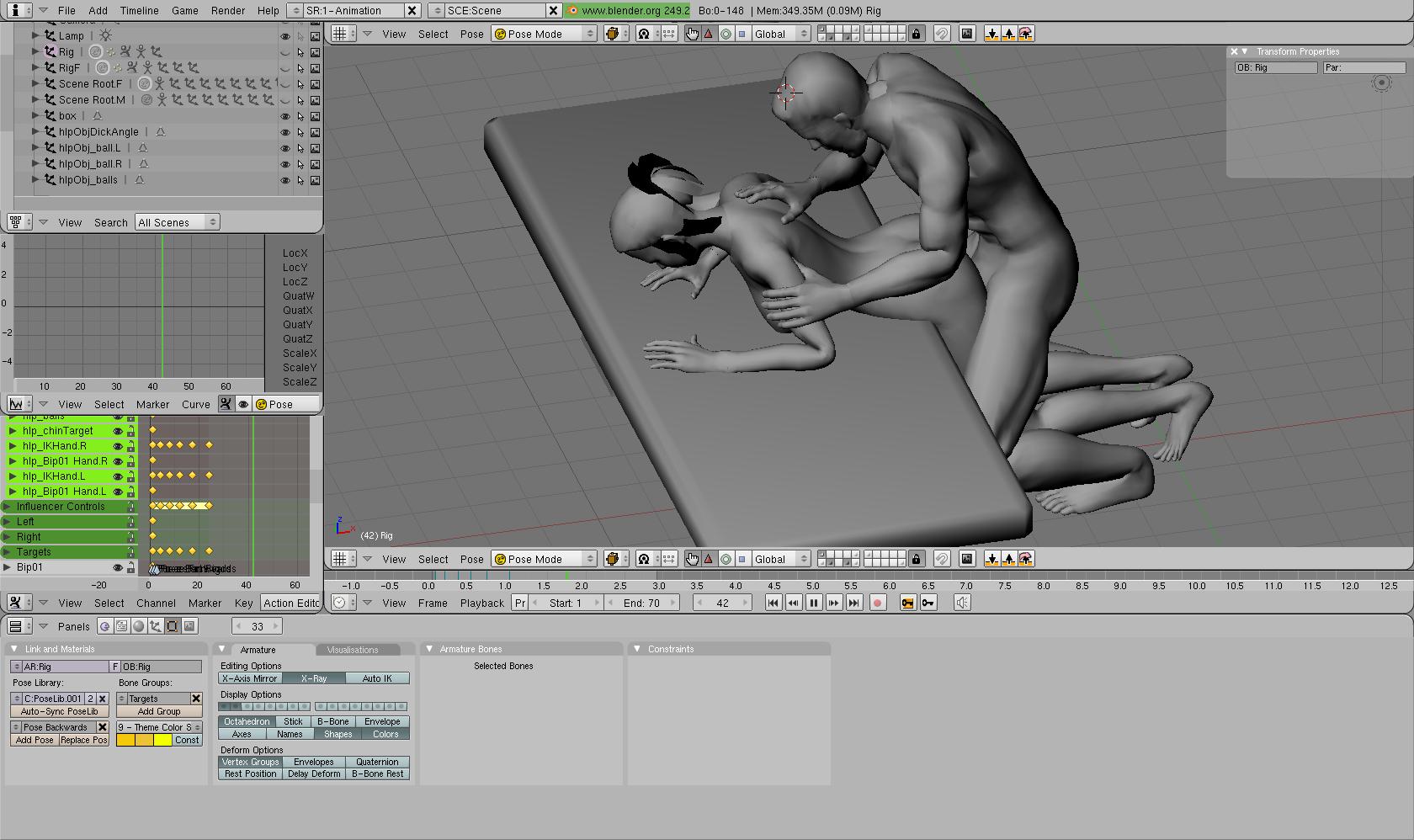Click the Add Pose button

[x=35, y=741]
